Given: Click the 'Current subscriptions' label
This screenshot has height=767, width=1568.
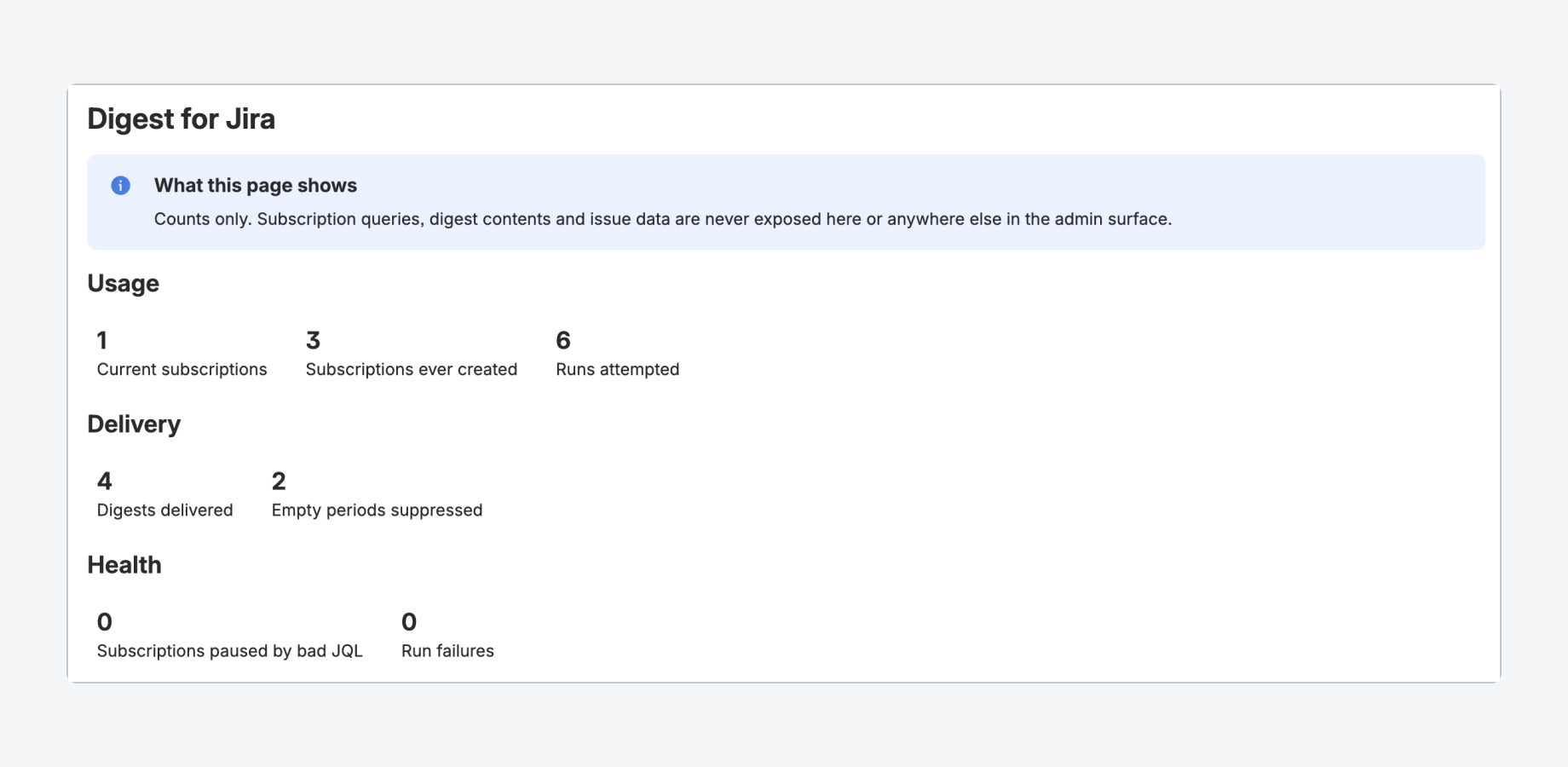Looking at the screenshot, I should [x=182, y=370].
